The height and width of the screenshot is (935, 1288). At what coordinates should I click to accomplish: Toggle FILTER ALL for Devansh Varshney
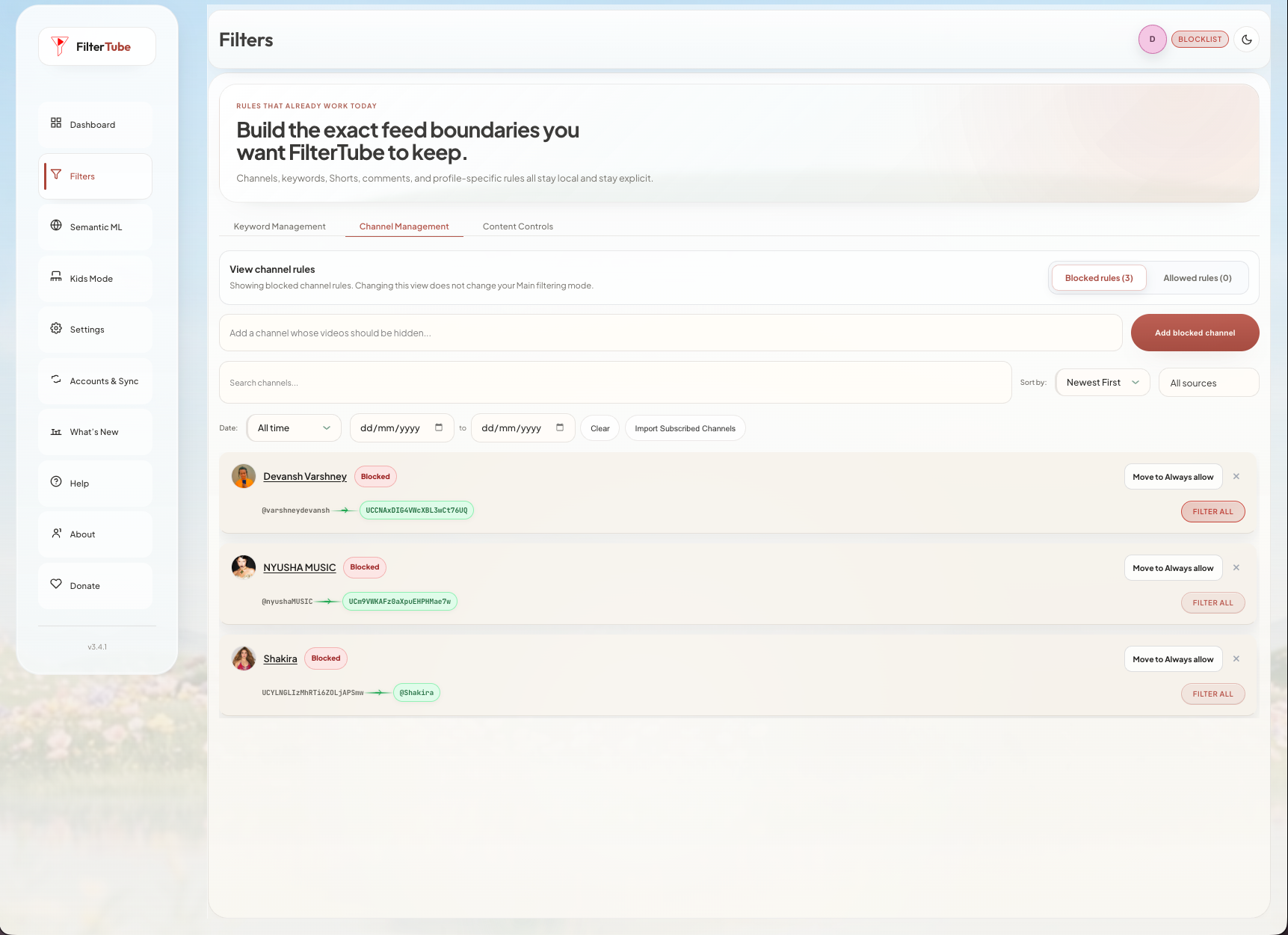tap(1212, 512)
